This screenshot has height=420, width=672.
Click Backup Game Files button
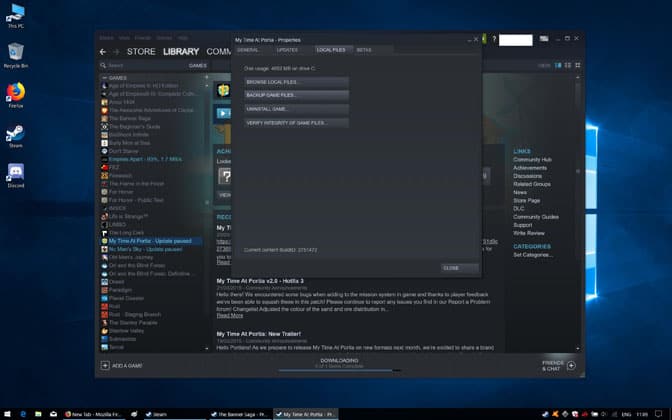tap(297, 95)
